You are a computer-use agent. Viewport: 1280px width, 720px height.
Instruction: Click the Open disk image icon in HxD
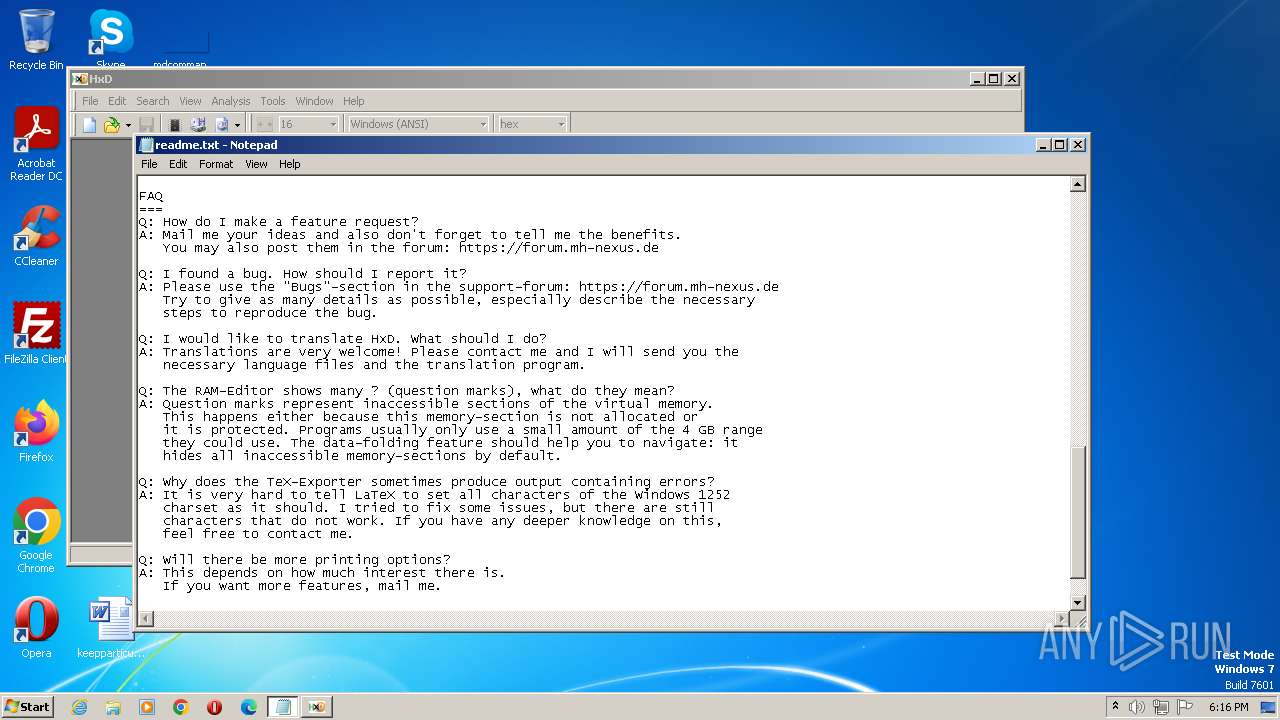pos(222,124)
